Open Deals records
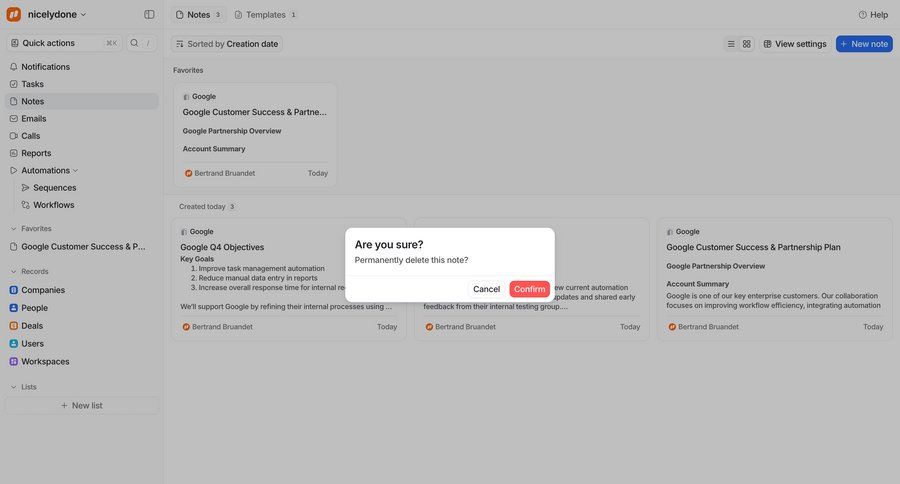The image size is (900, 484). (82, 326)
